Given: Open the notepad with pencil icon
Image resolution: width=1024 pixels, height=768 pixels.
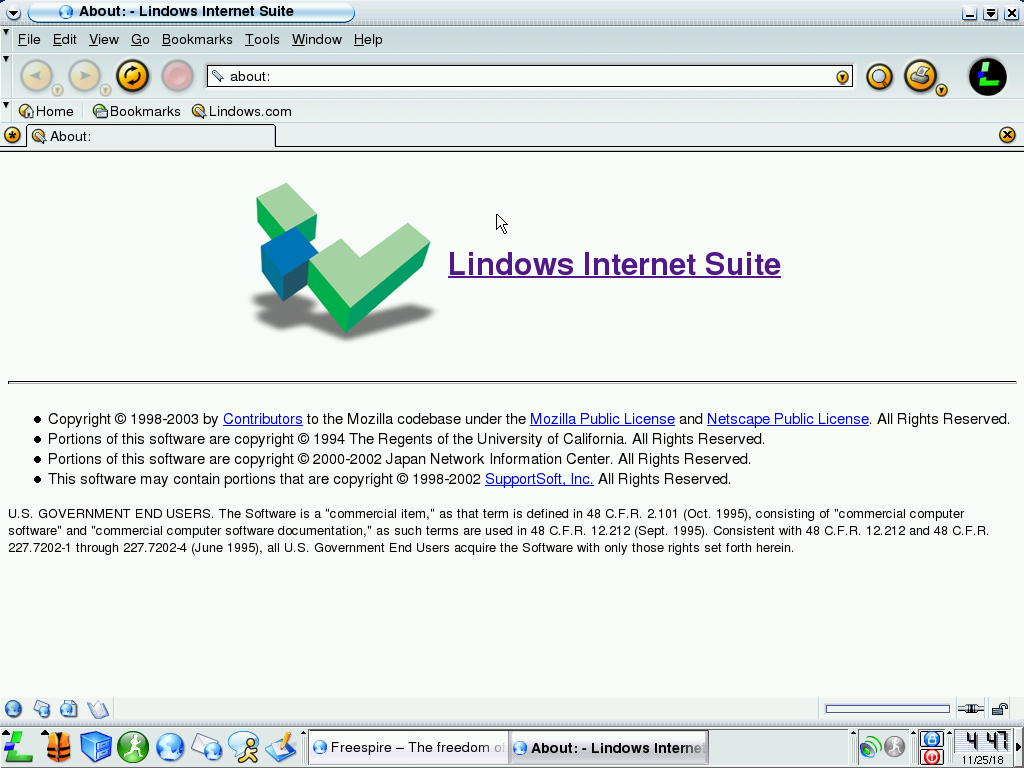Looking at the screenshot, I should click(x=281, y=747).
